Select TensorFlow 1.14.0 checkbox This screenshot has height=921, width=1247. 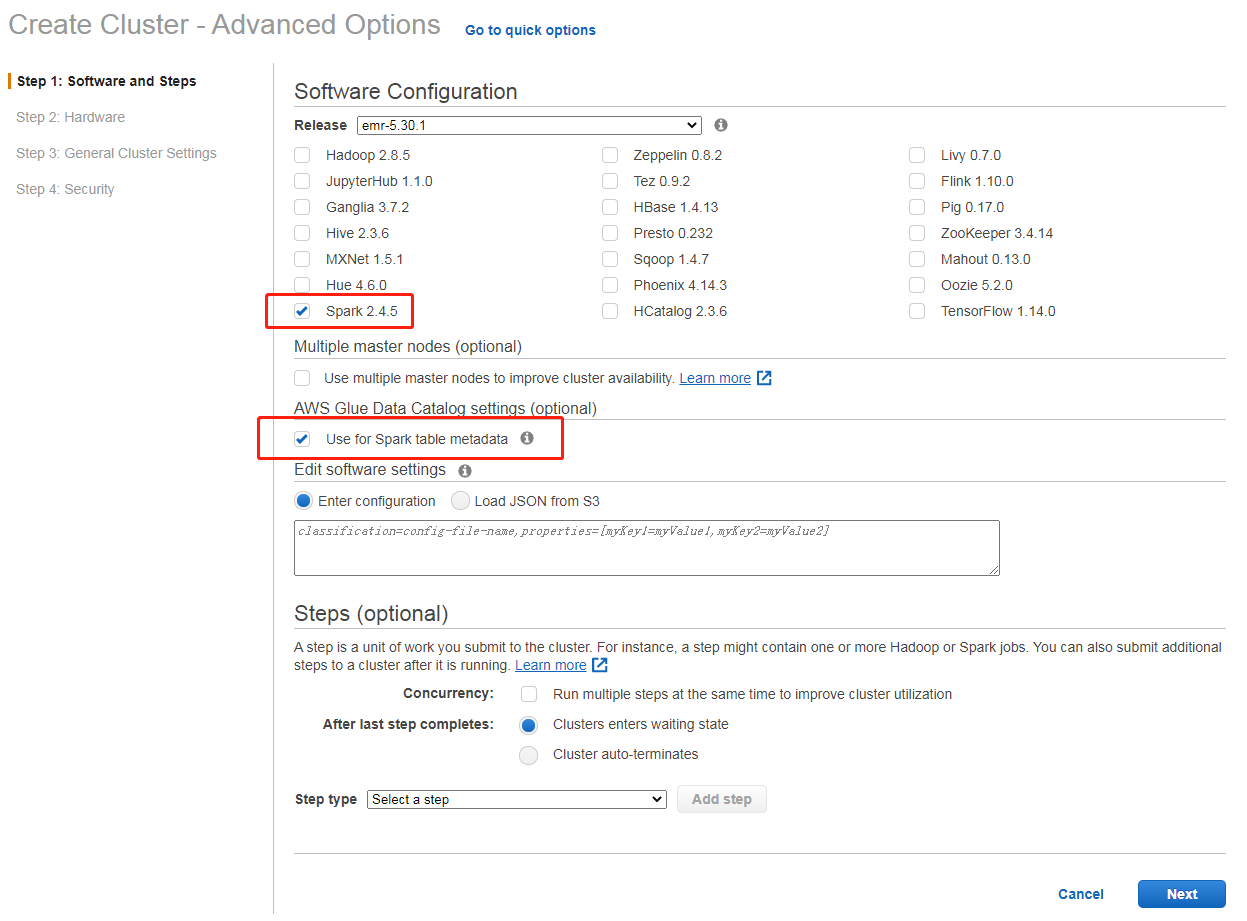coord(917,311)
